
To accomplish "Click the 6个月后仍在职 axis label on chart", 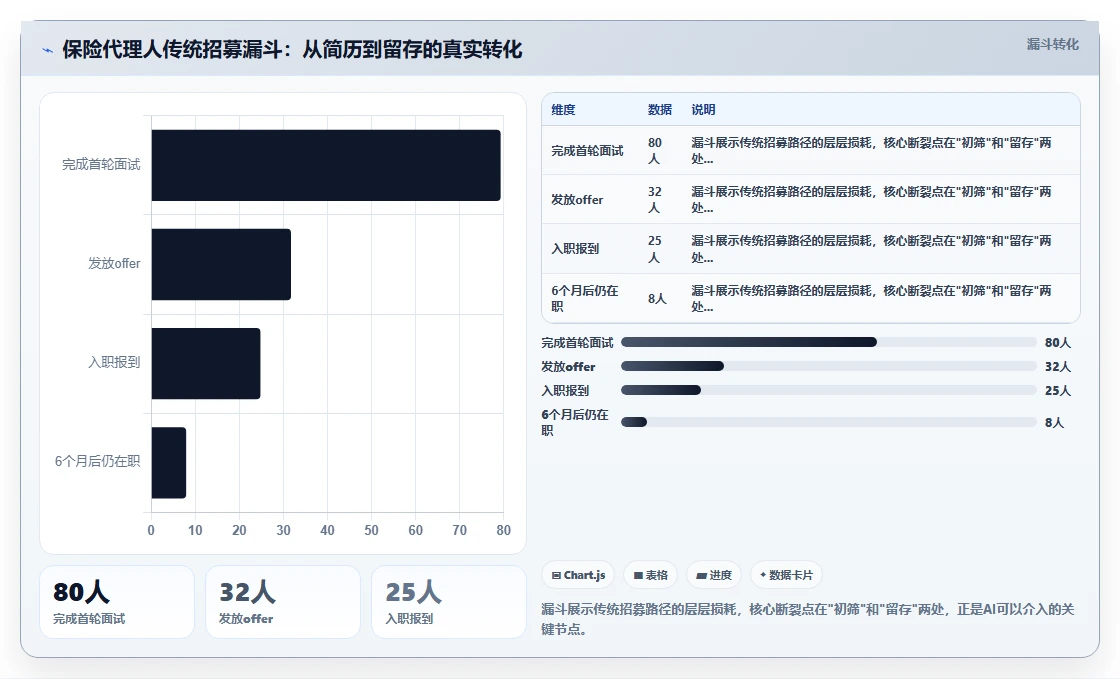I will tap(98, 462).
